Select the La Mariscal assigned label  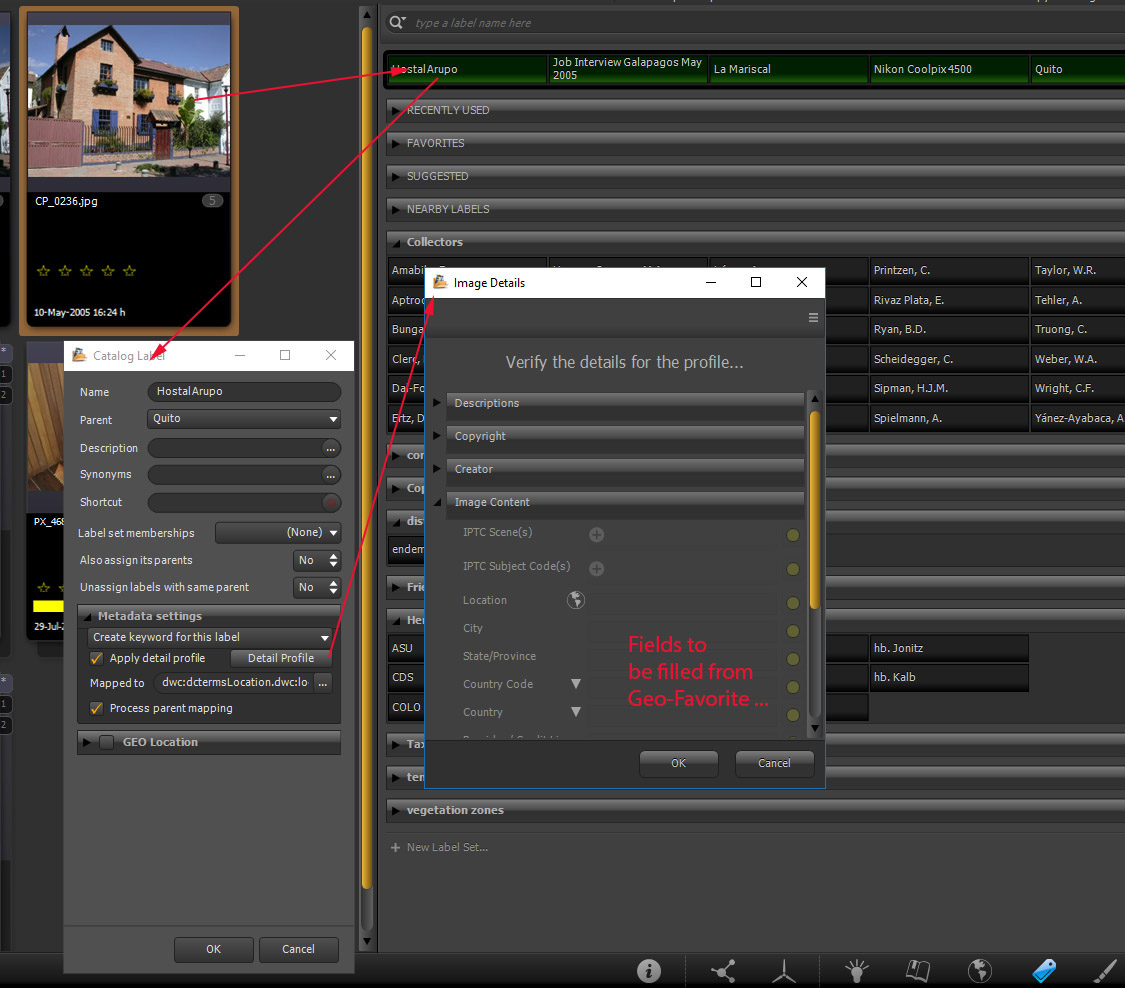pyautogui.click(x=789, y=69)
